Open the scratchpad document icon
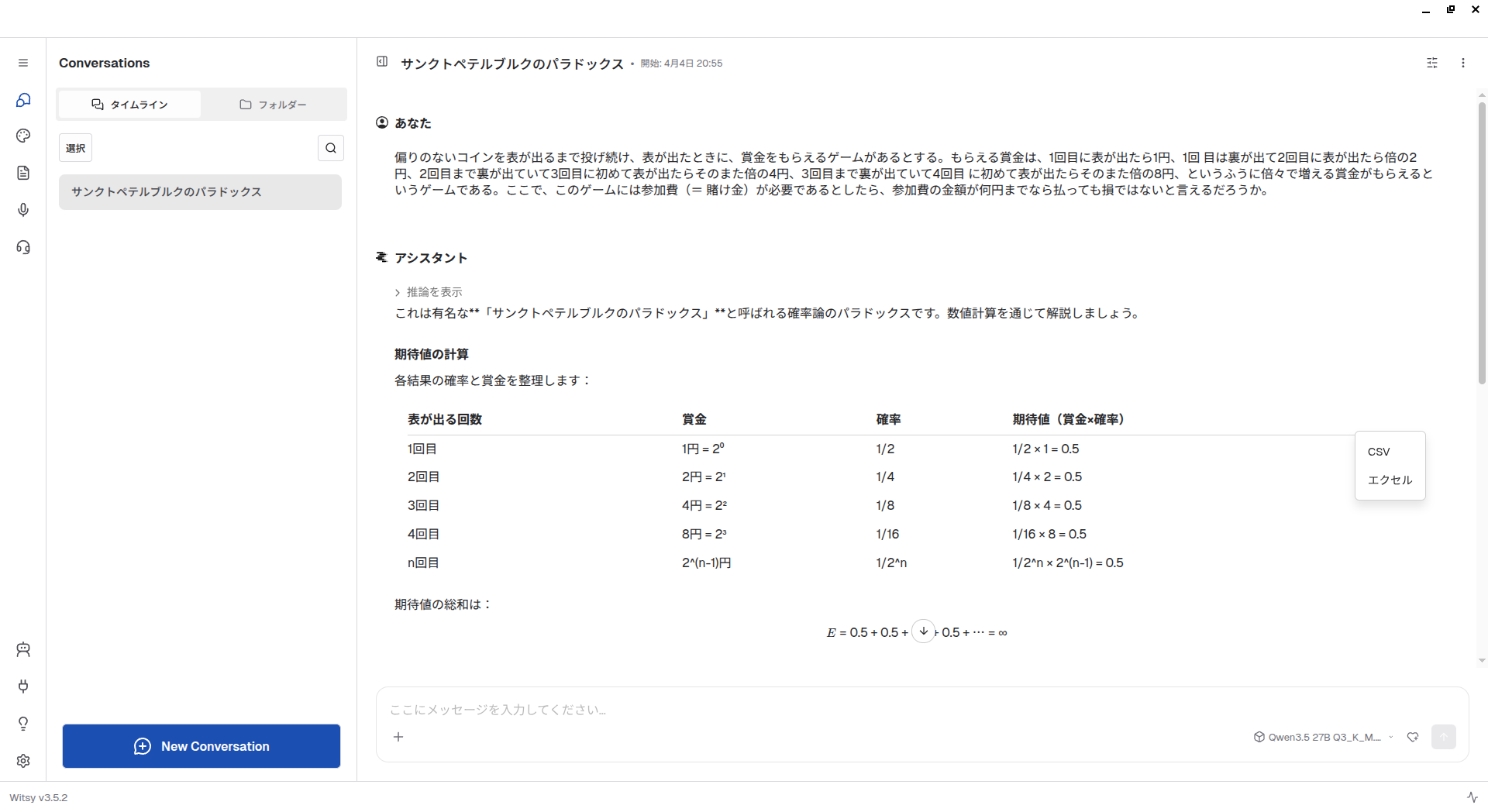The image size is (1488, 812). click(x=23, y=173)
